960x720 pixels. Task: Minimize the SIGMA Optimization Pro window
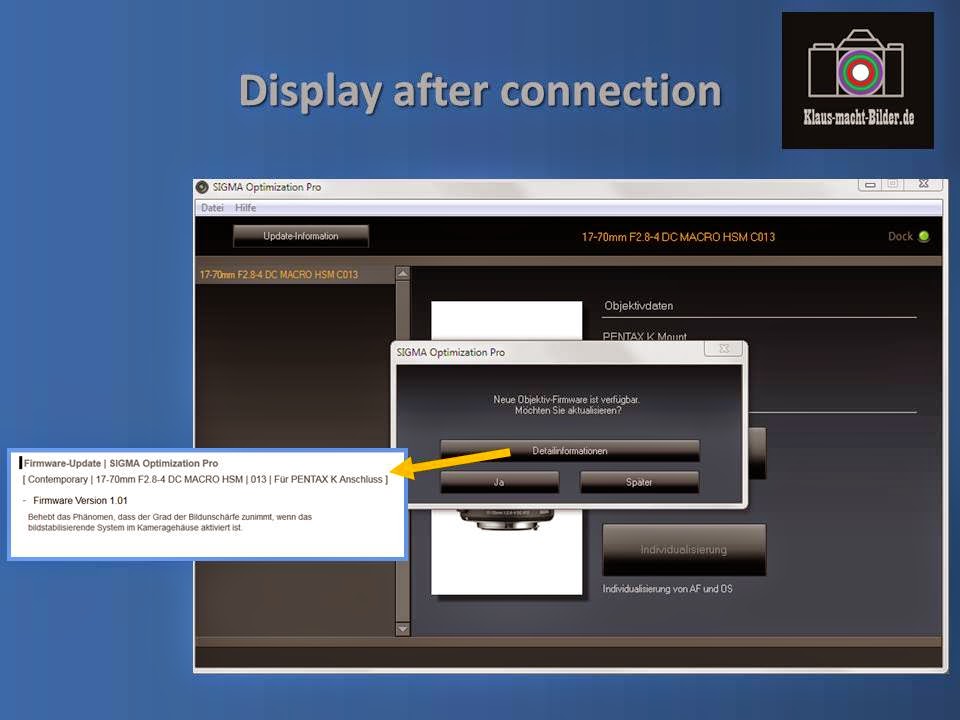(x=870, y=184)
